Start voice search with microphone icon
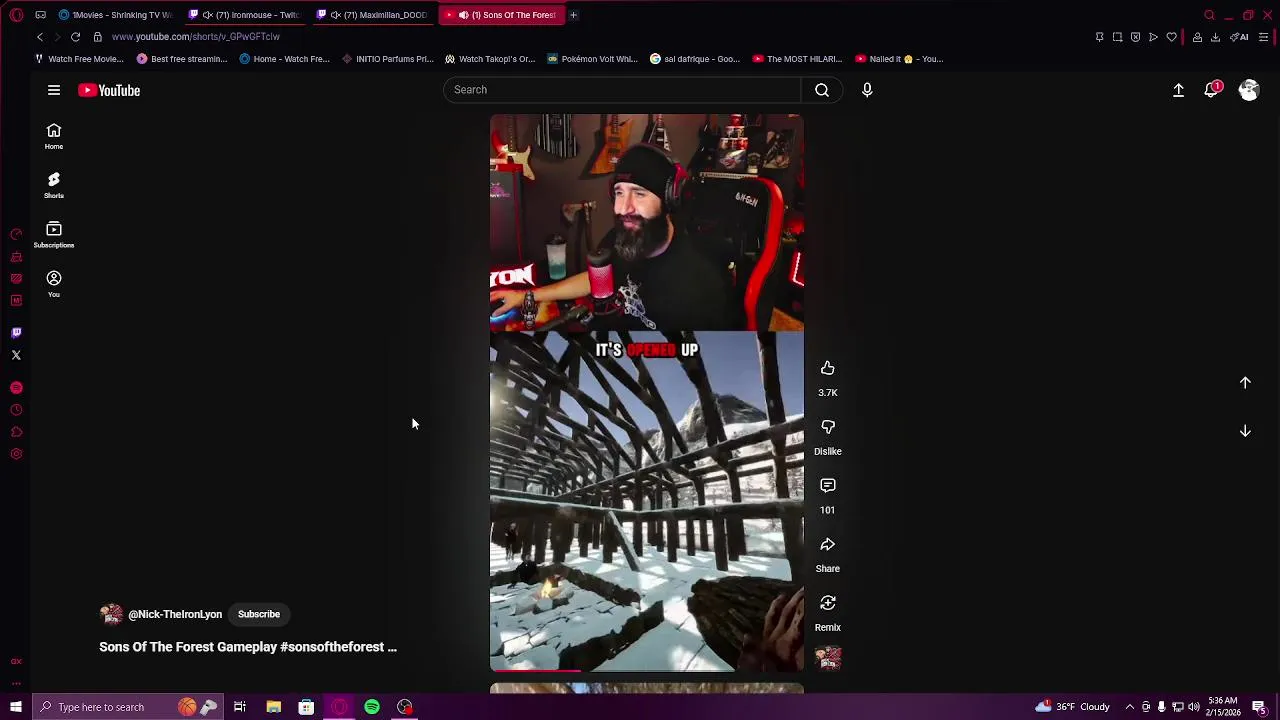The width and height of the screenshot is (1280, 720). pyautogui.click(x=867, y=90)
